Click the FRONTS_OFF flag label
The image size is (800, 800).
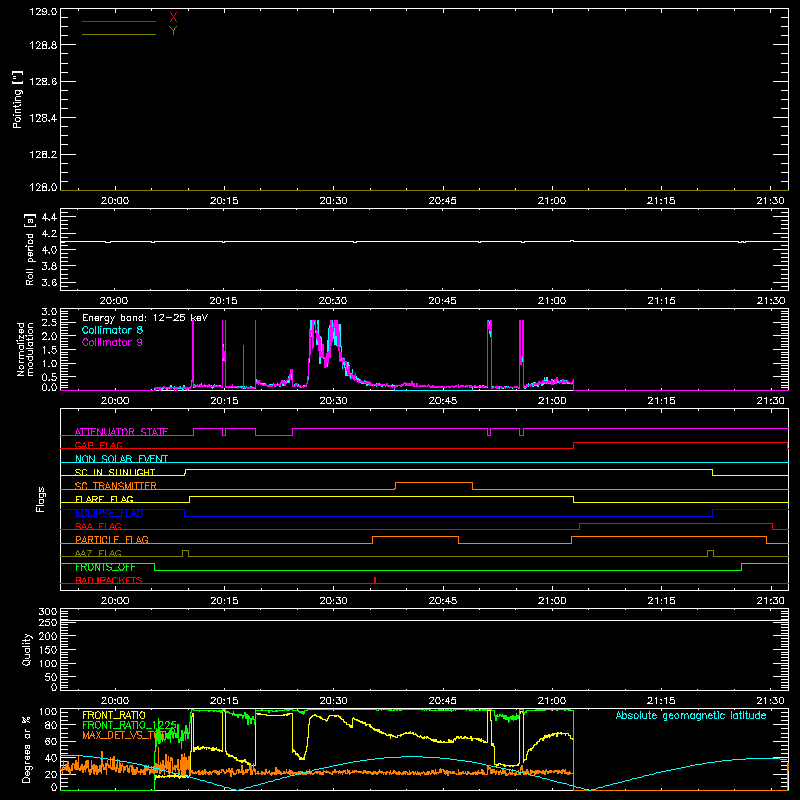pos(105,567)
